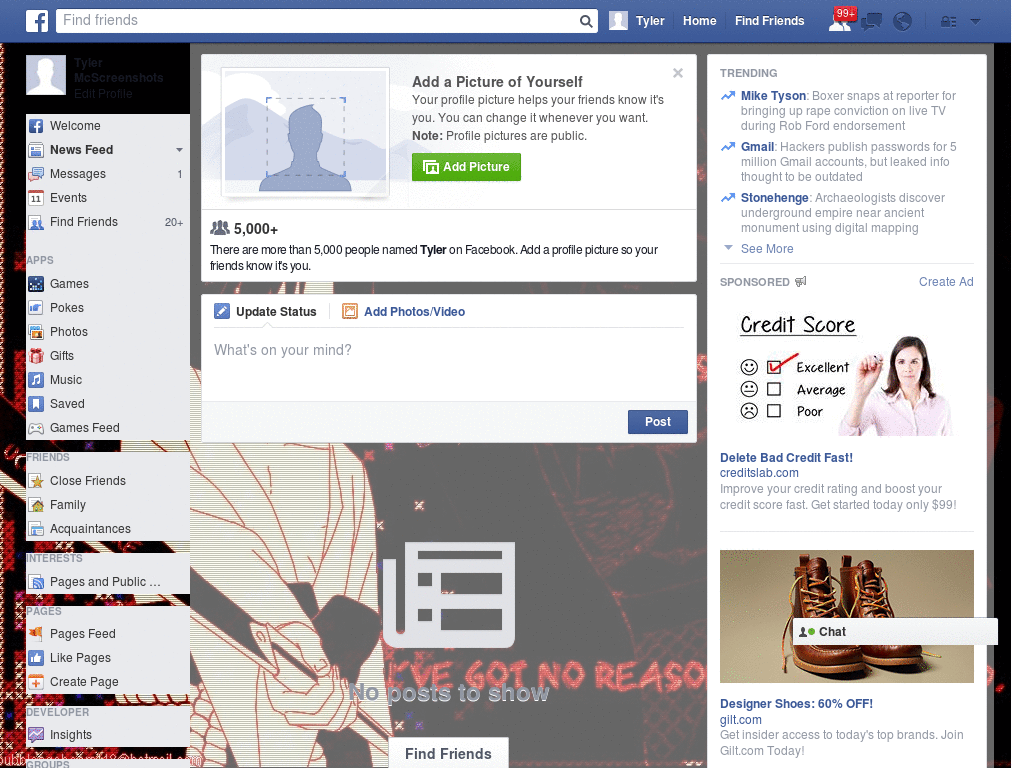Image resolution: width=1024 pixels, height=768 pixels.
Task: Click the News Feed icon in sidebar
Action: pyautogui.click(x=36, y=150)
